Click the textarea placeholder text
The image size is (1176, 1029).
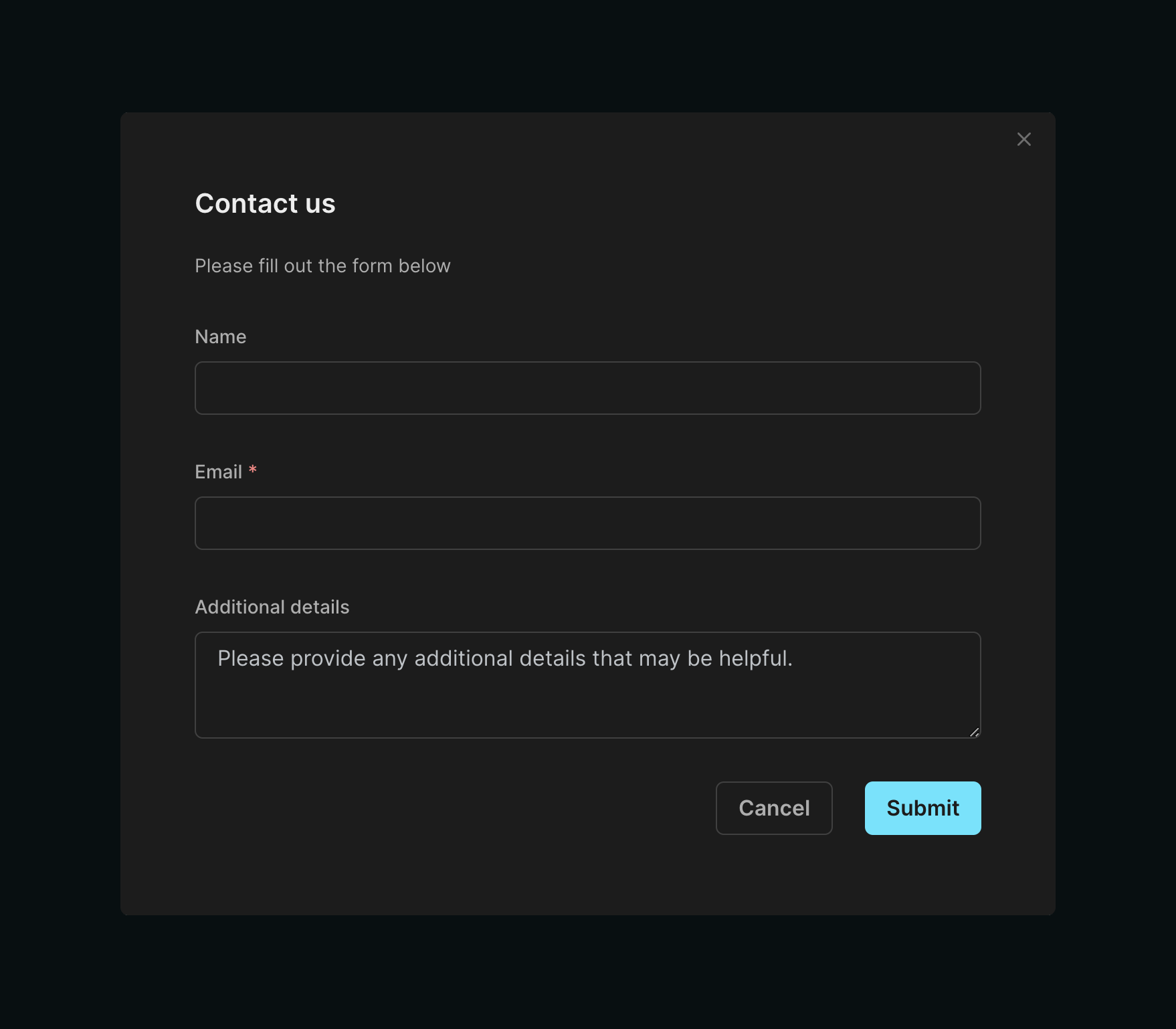504,658
